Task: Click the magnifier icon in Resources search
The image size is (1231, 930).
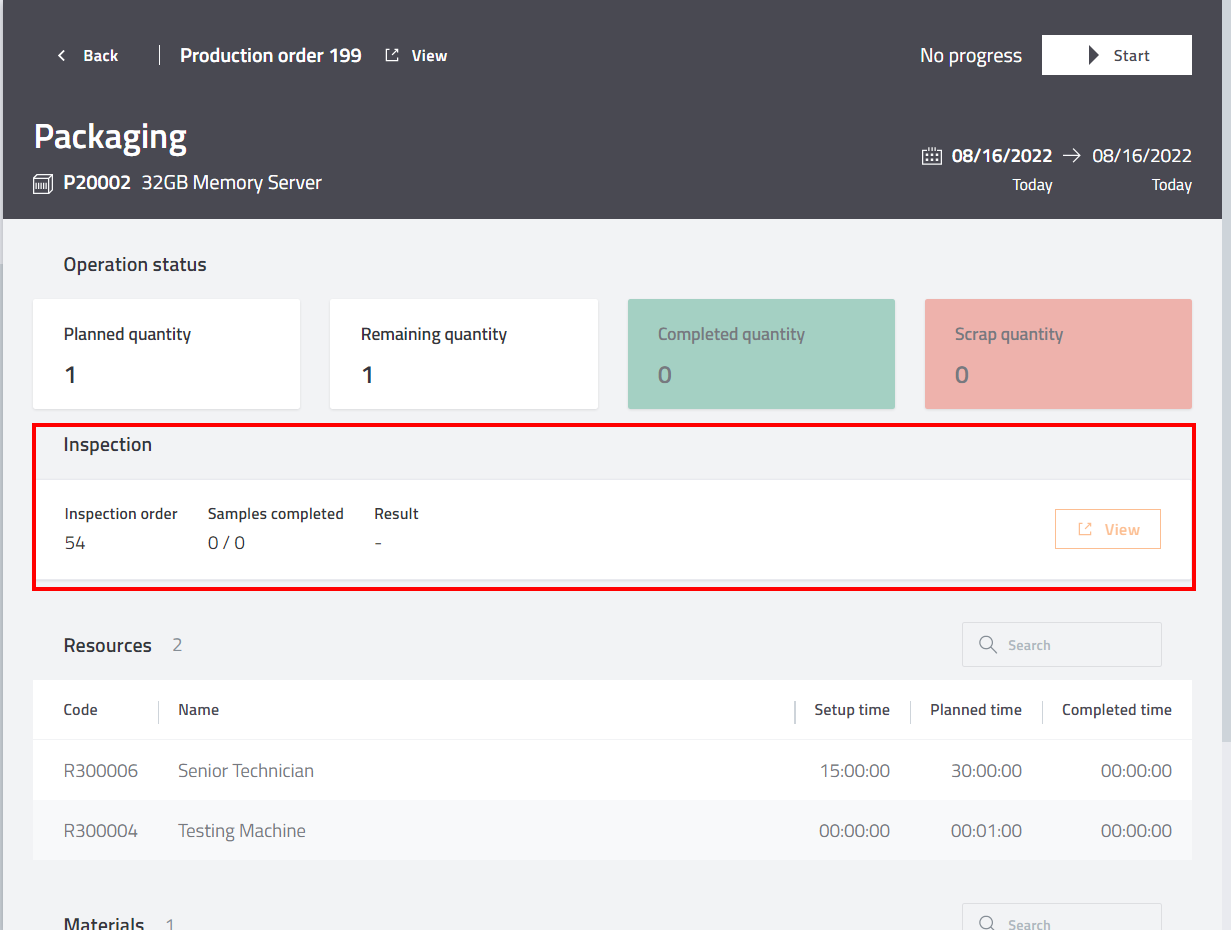Action: 988,645
